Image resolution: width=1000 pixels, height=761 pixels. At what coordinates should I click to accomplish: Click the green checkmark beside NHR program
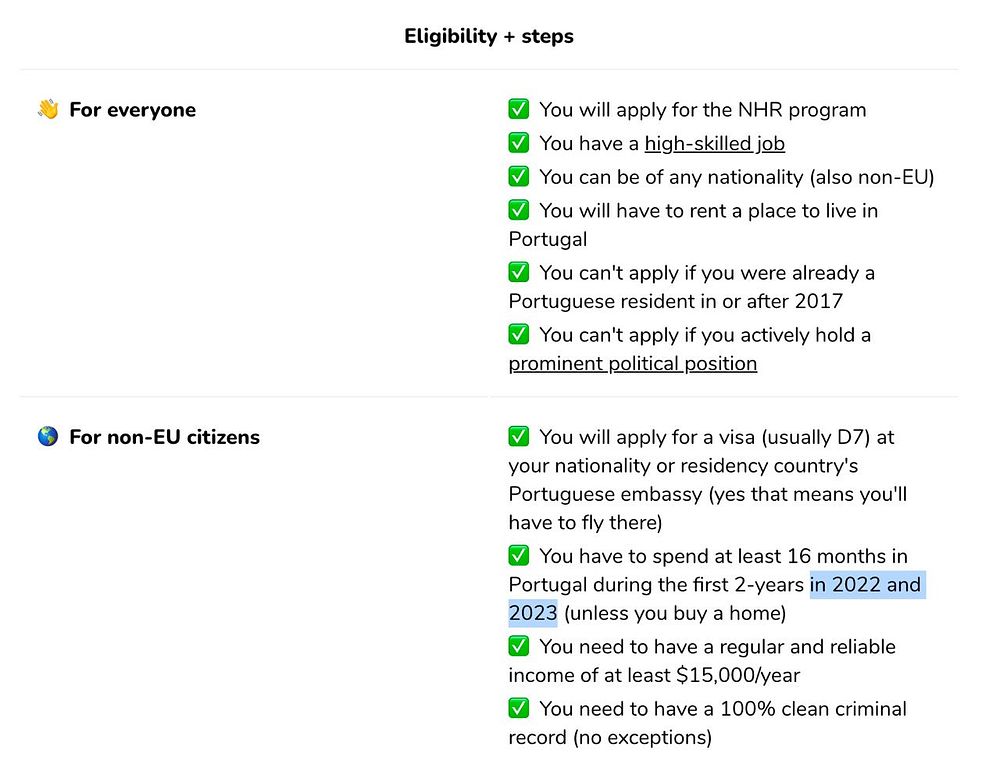(519, 110)
